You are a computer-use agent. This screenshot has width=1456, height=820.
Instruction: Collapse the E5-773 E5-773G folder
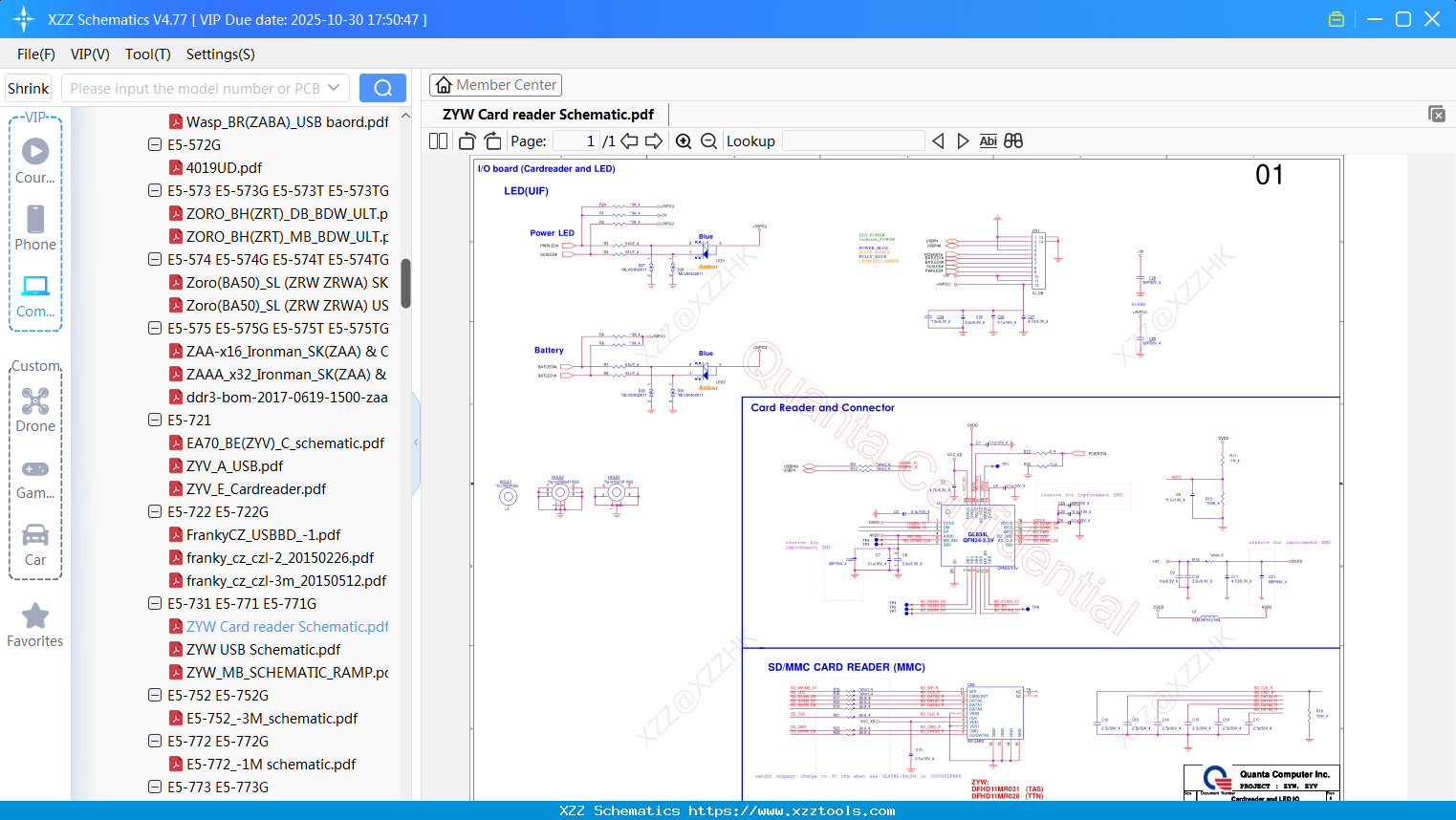pyautogui.click(x=155, y=787)
